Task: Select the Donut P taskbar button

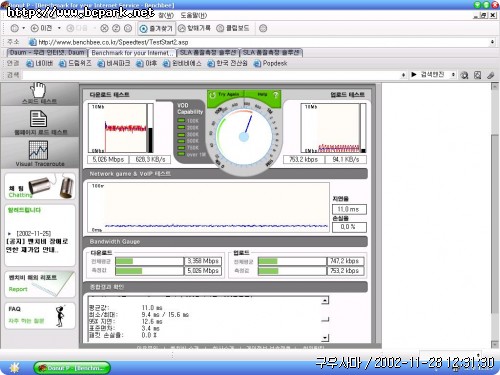Action: coord(72,368)
